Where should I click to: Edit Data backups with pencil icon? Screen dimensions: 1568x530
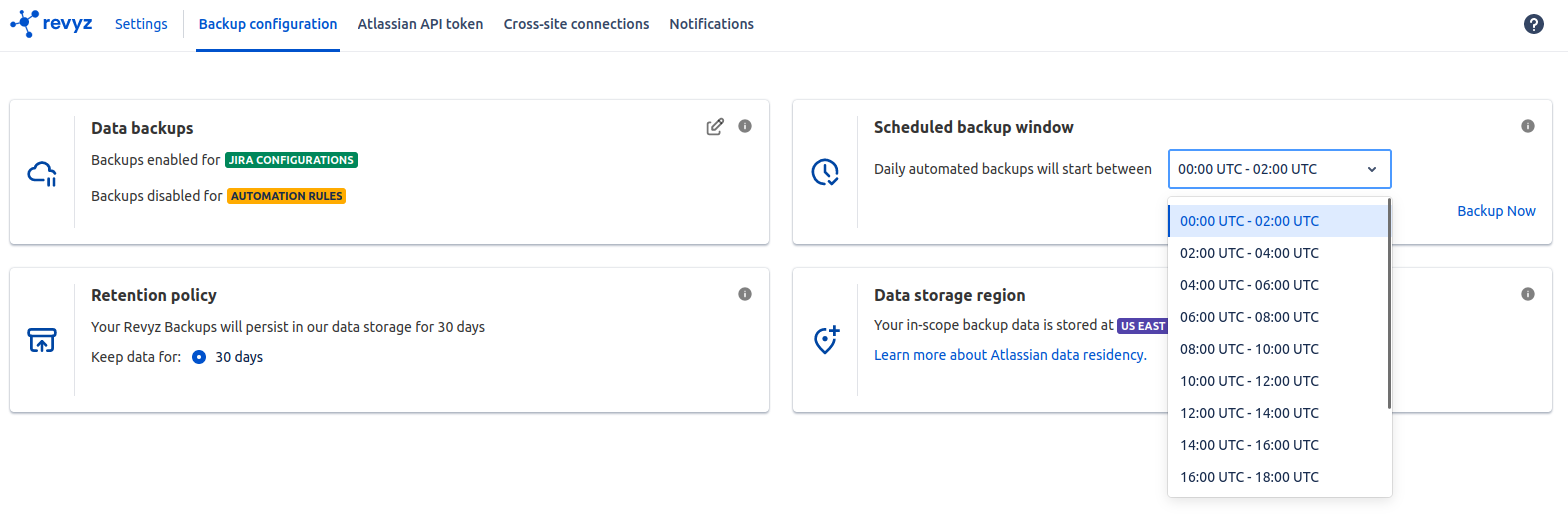pyautogui.click(x=714, y=127)
